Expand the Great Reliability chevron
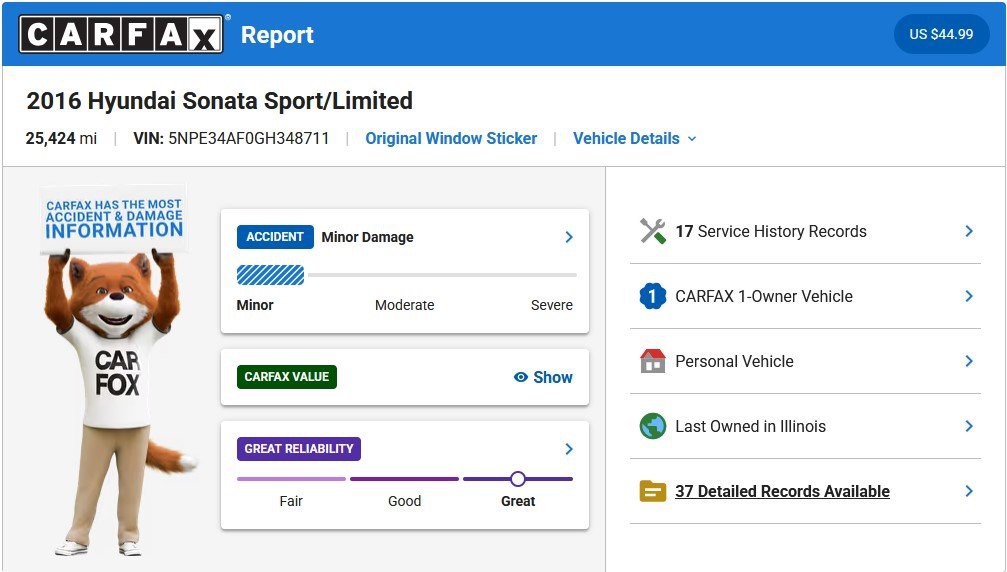1007x572 pixels. pos(569,449)
